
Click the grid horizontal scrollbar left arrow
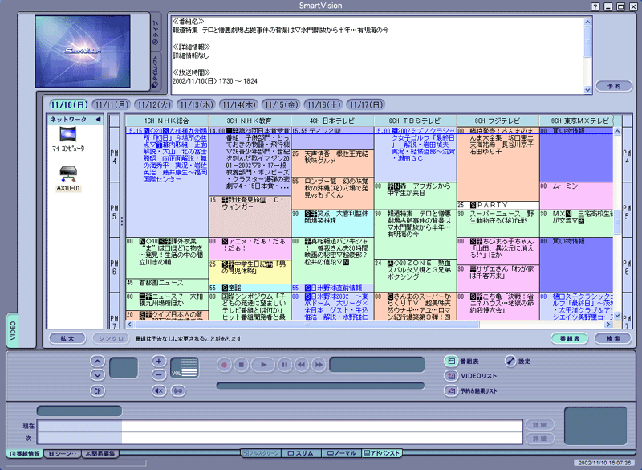click(x=130, y=325)
